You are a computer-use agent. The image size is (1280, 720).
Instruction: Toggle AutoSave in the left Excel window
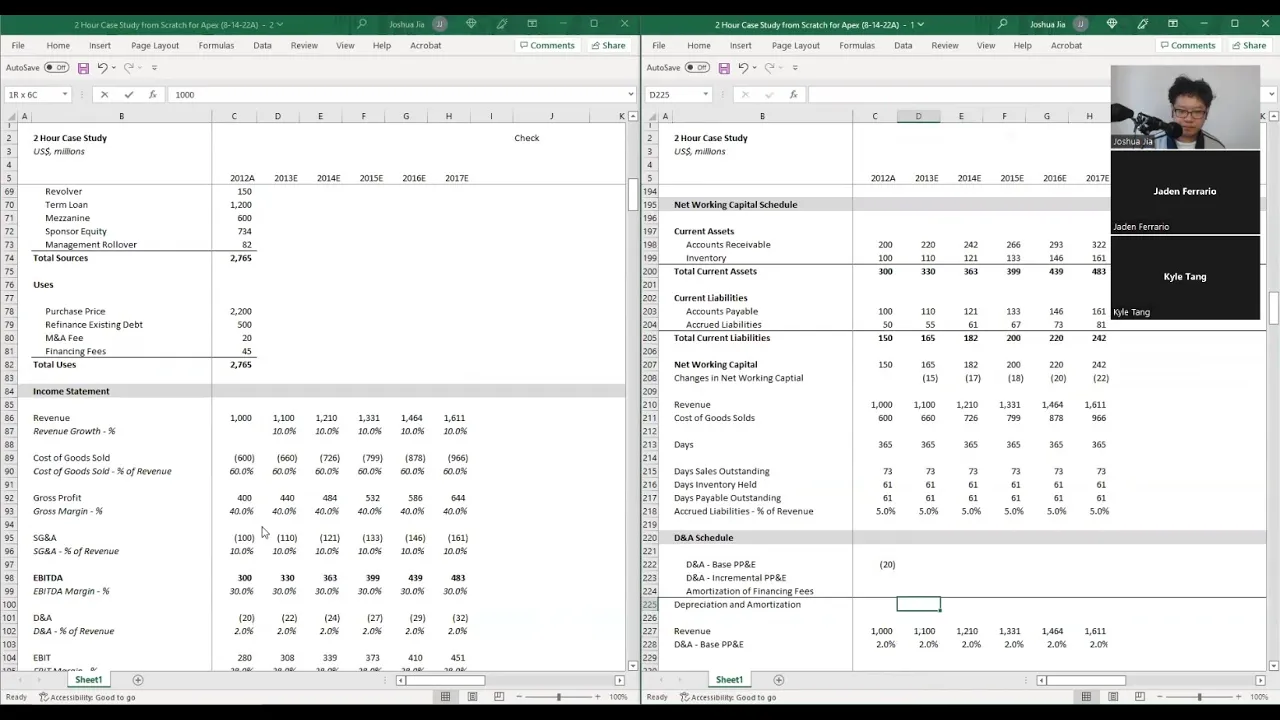click(x=56, y=68)
